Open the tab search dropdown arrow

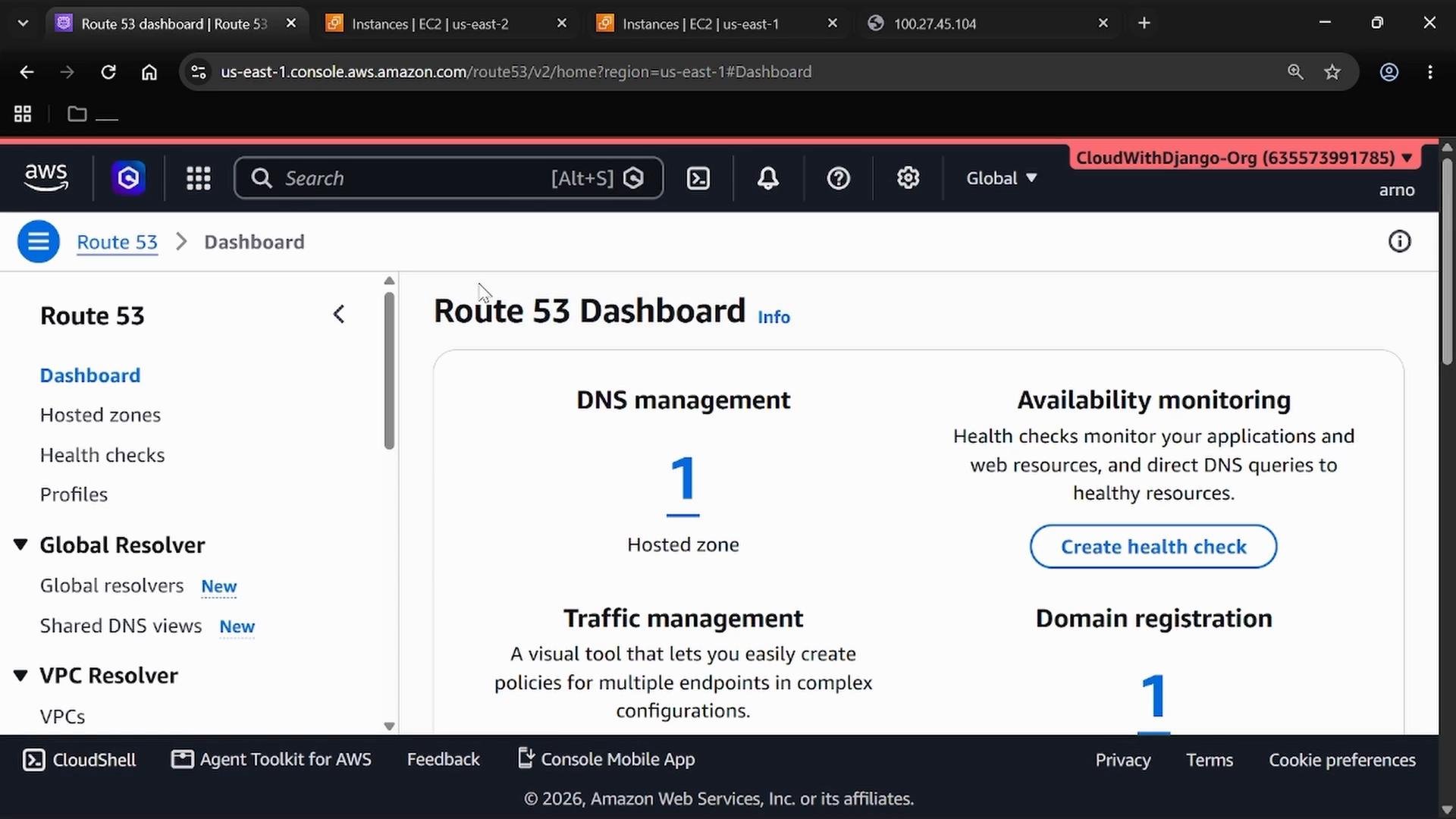point(23,24)
